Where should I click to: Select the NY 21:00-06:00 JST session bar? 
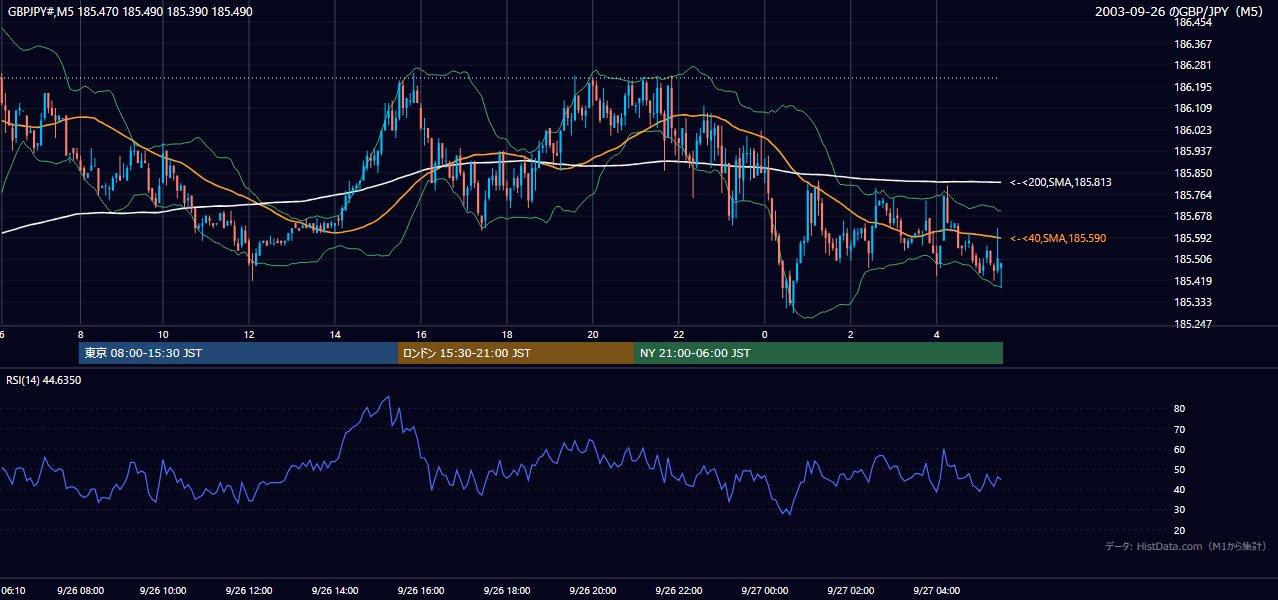[x=818, y=353]
